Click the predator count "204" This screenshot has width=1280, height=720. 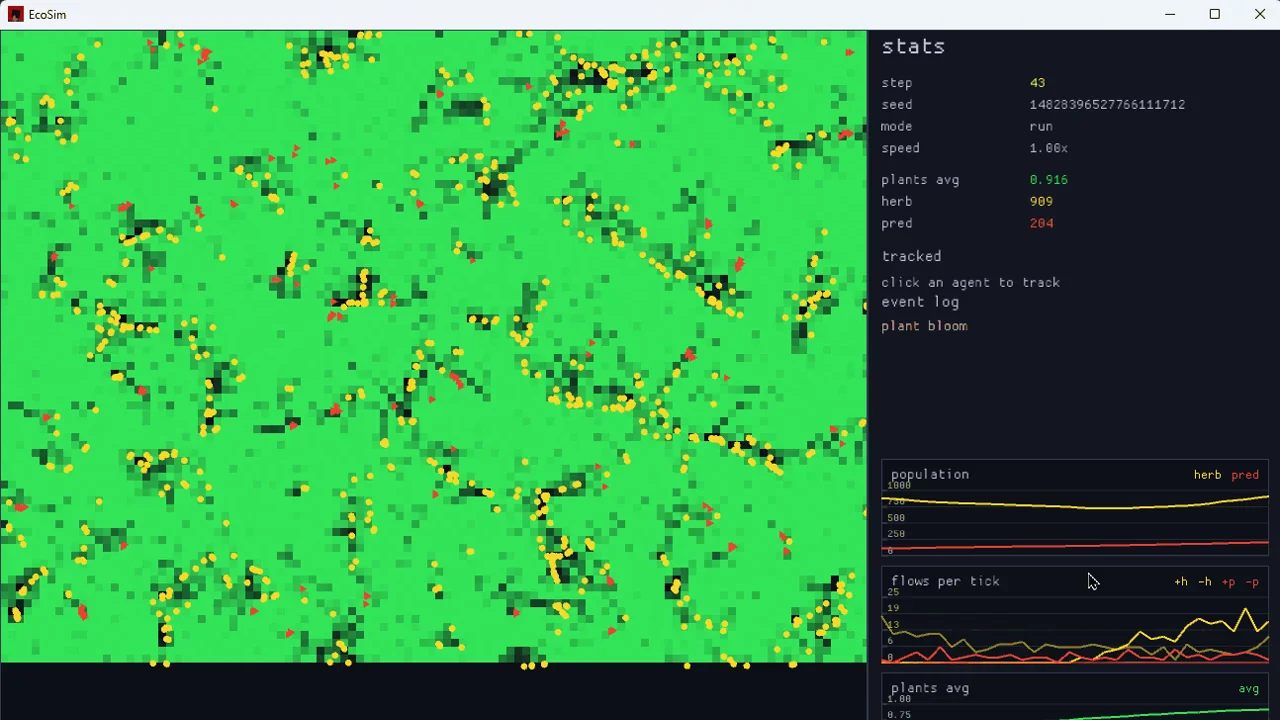1041,224
